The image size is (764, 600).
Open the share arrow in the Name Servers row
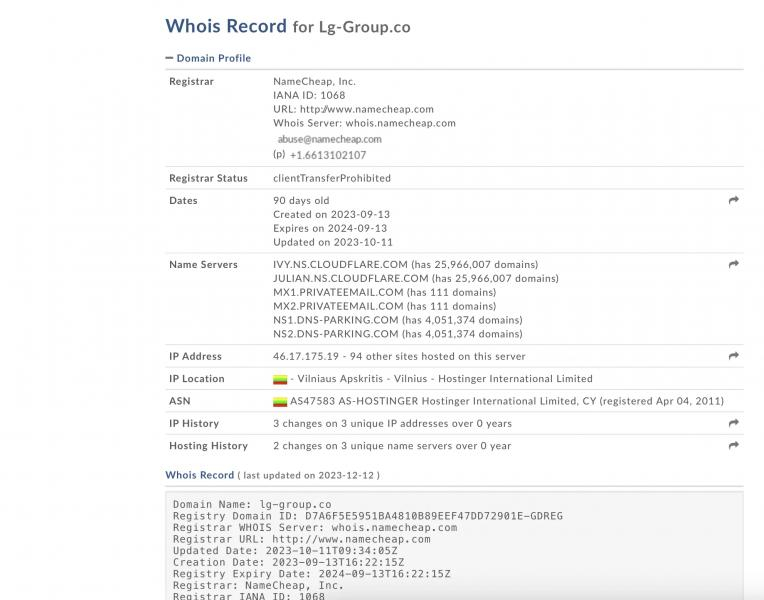733,264
